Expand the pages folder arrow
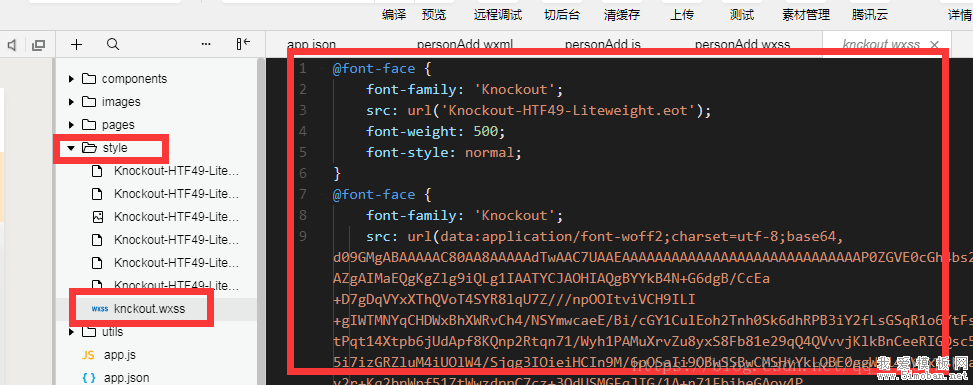Screen dimensions: 973x385 coord(71,125)
